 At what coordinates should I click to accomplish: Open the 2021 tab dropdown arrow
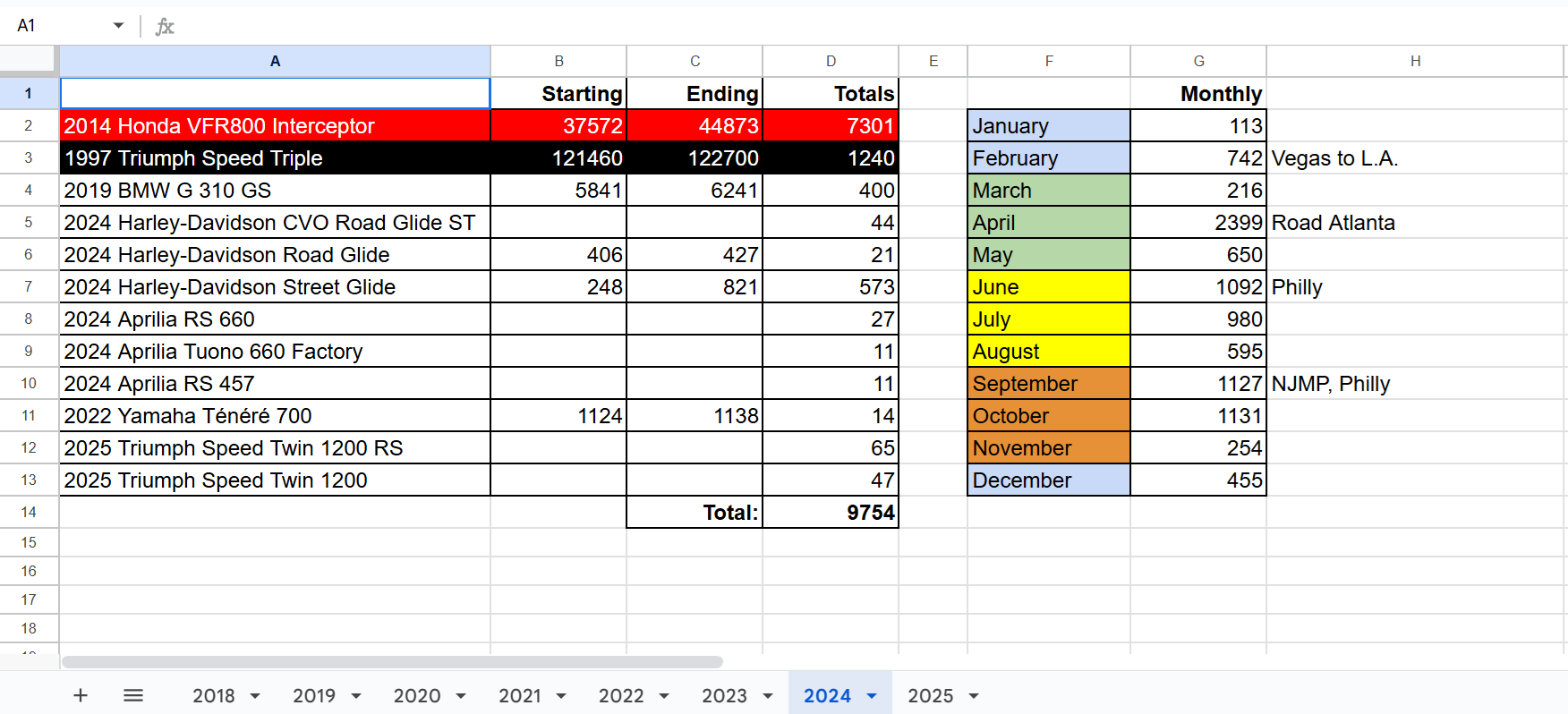pos(561,696)
